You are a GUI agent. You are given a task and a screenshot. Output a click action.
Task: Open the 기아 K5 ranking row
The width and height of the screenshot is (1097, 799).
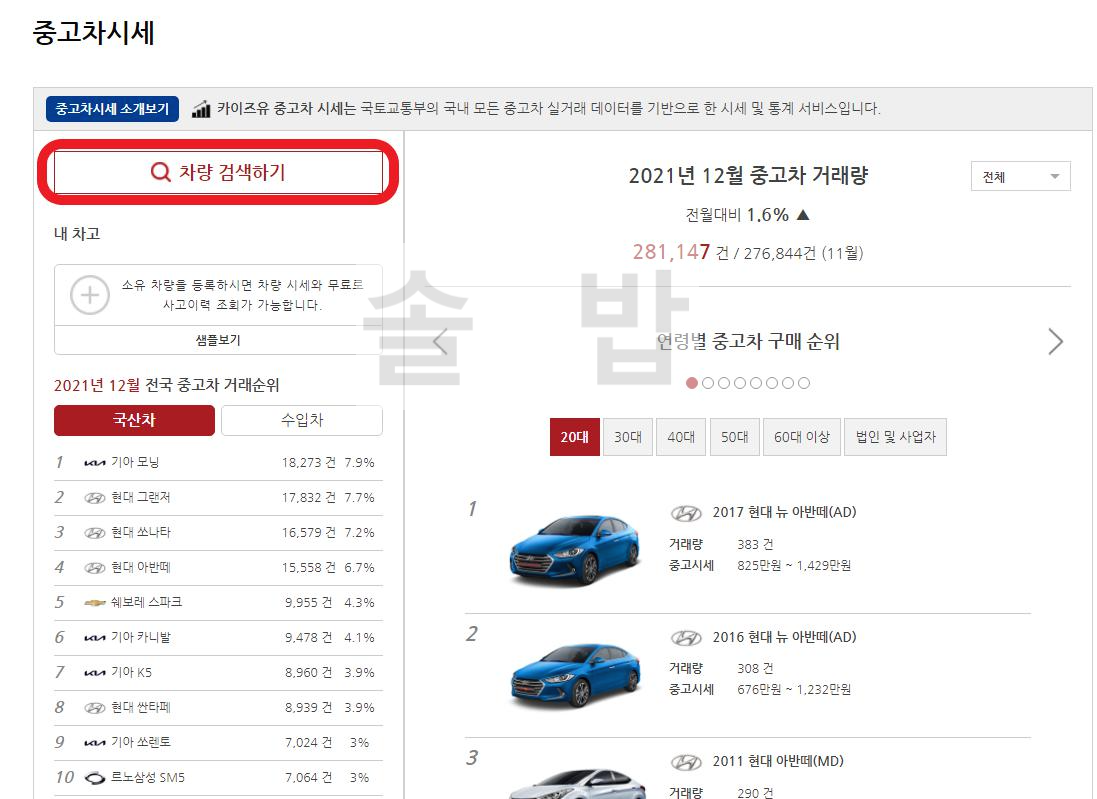point(218,672)
